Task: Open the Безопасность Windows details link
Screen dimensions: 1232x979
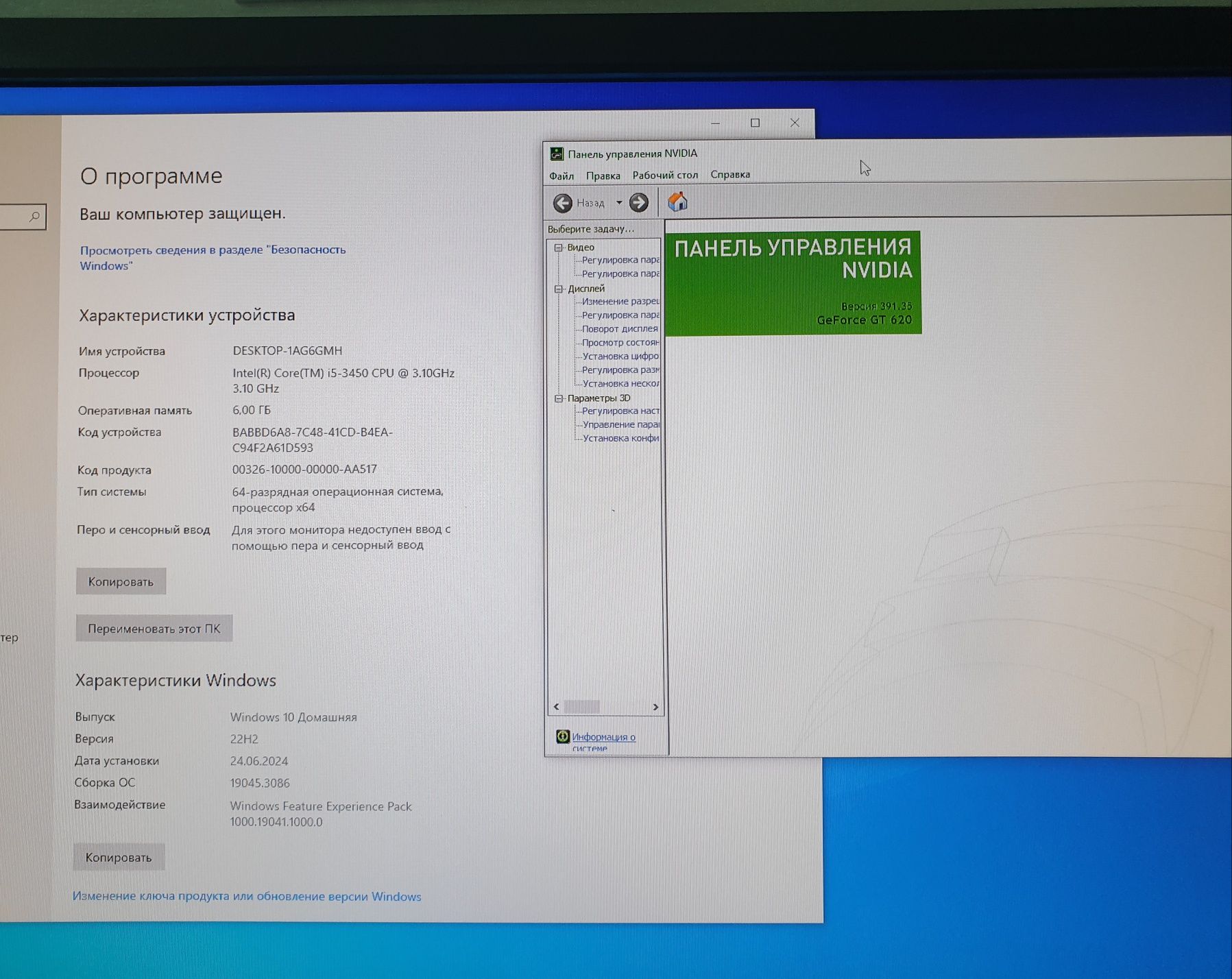Action: 213,258
